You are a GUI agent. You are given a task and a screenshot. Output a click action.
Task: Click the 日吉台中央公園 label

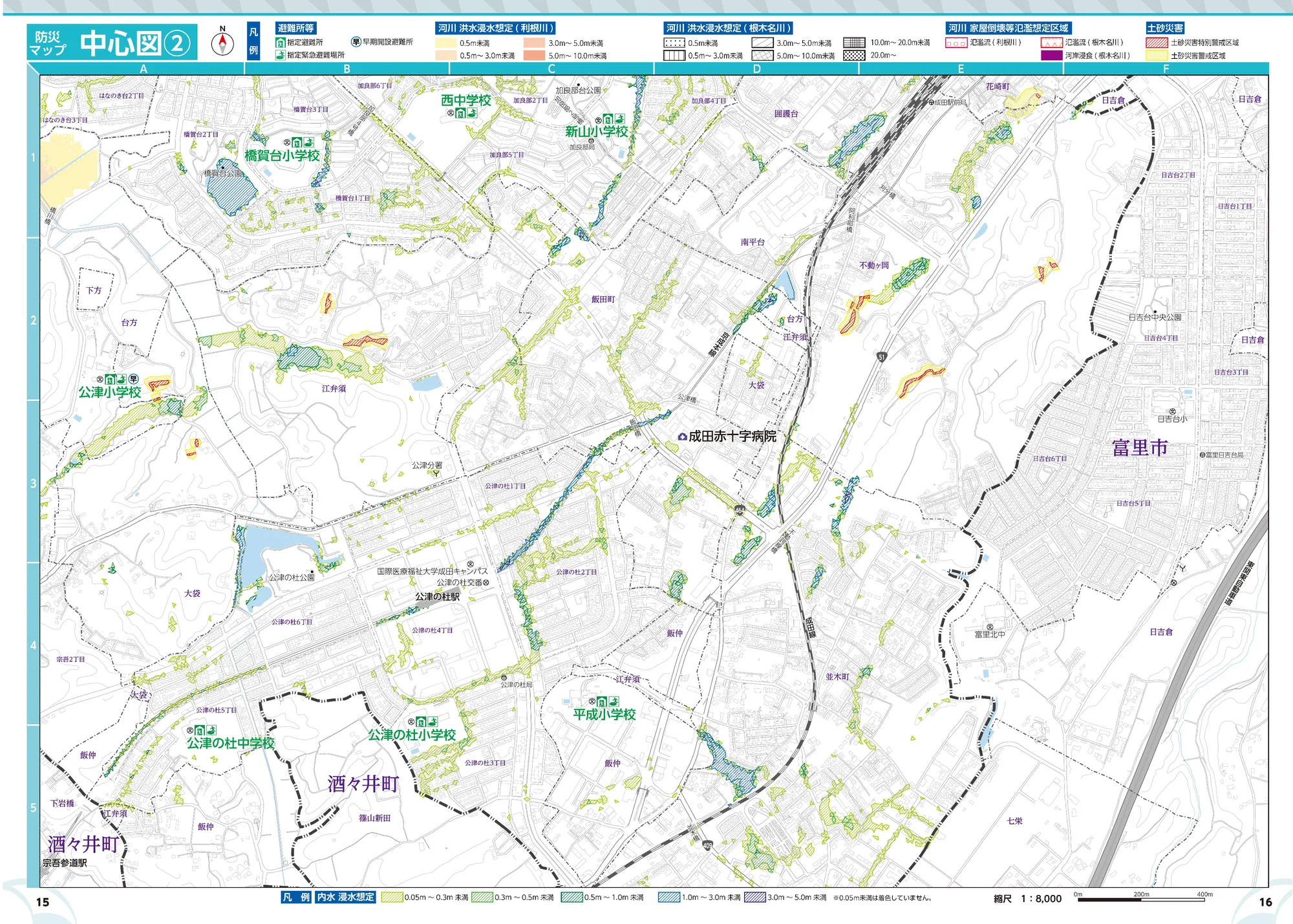1155,317
